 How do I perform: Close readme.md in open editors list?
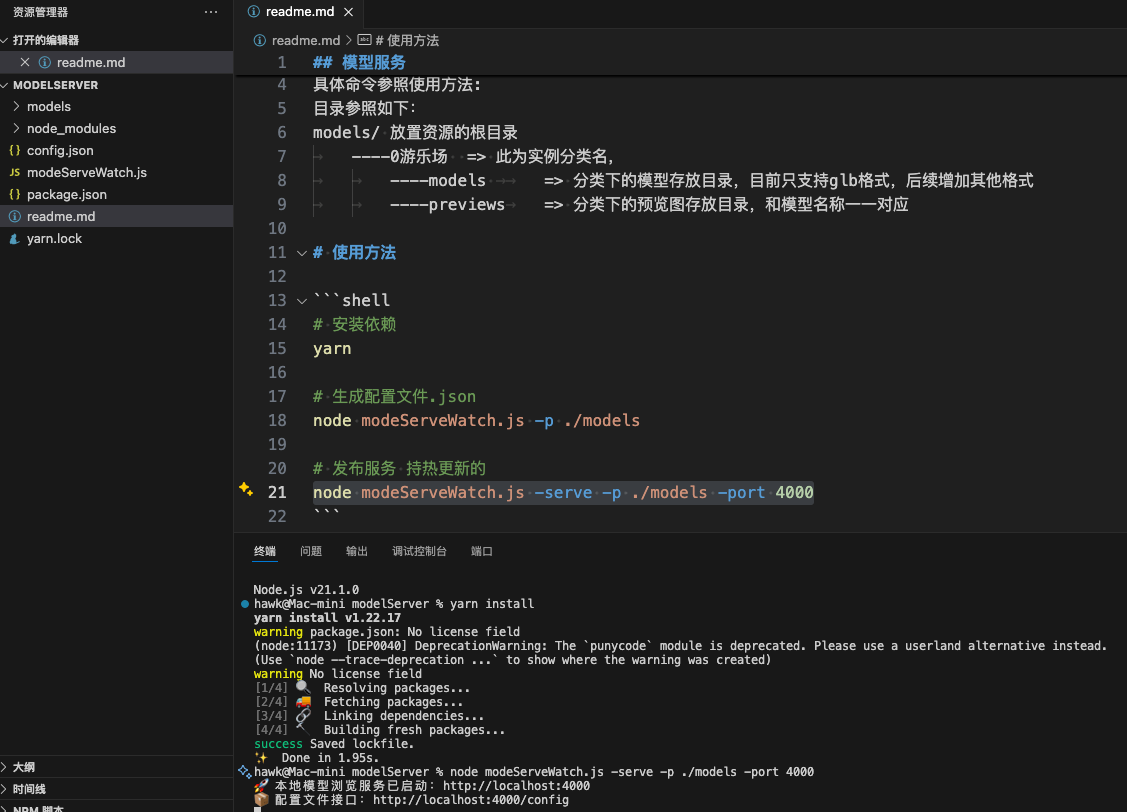pyautogui.click(x=25, y=62)
